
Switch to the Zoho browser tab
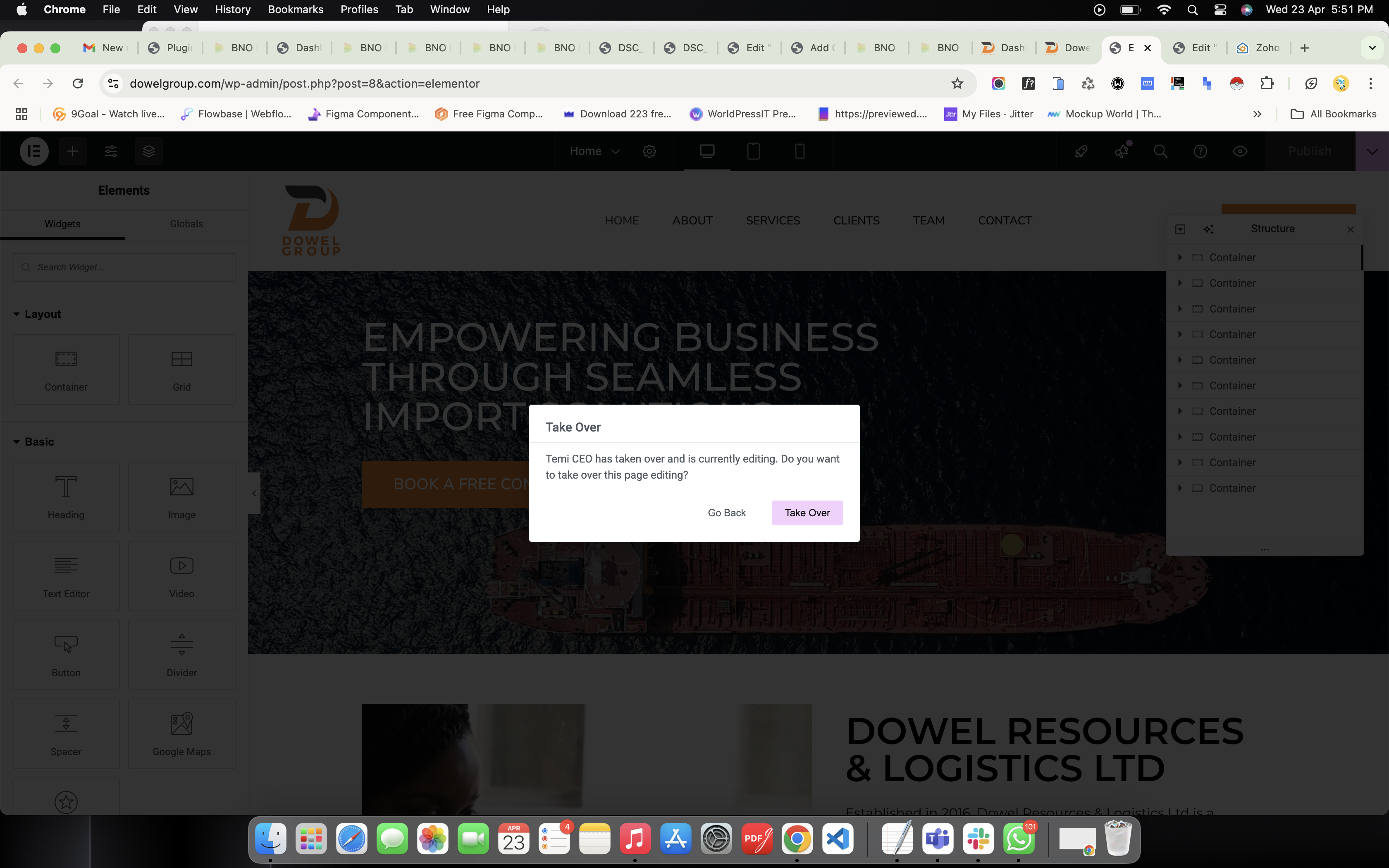tap(1258, 48)
